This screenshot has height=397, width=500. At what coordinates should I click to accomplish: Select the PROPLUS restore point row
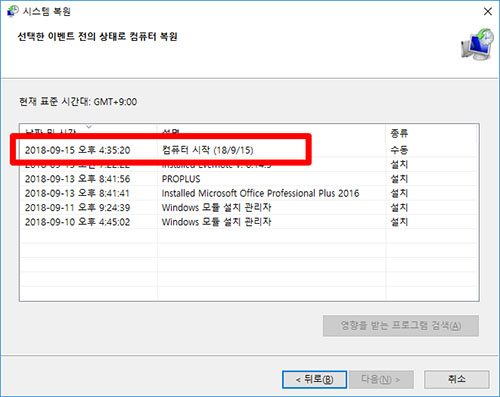point(249,179)
